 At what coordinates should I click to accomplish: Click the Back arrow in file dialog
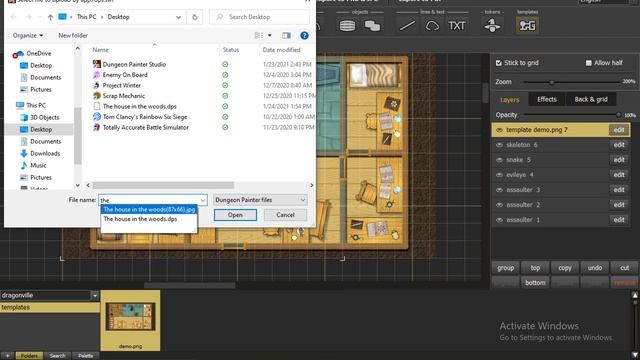(x=13, y=17)
